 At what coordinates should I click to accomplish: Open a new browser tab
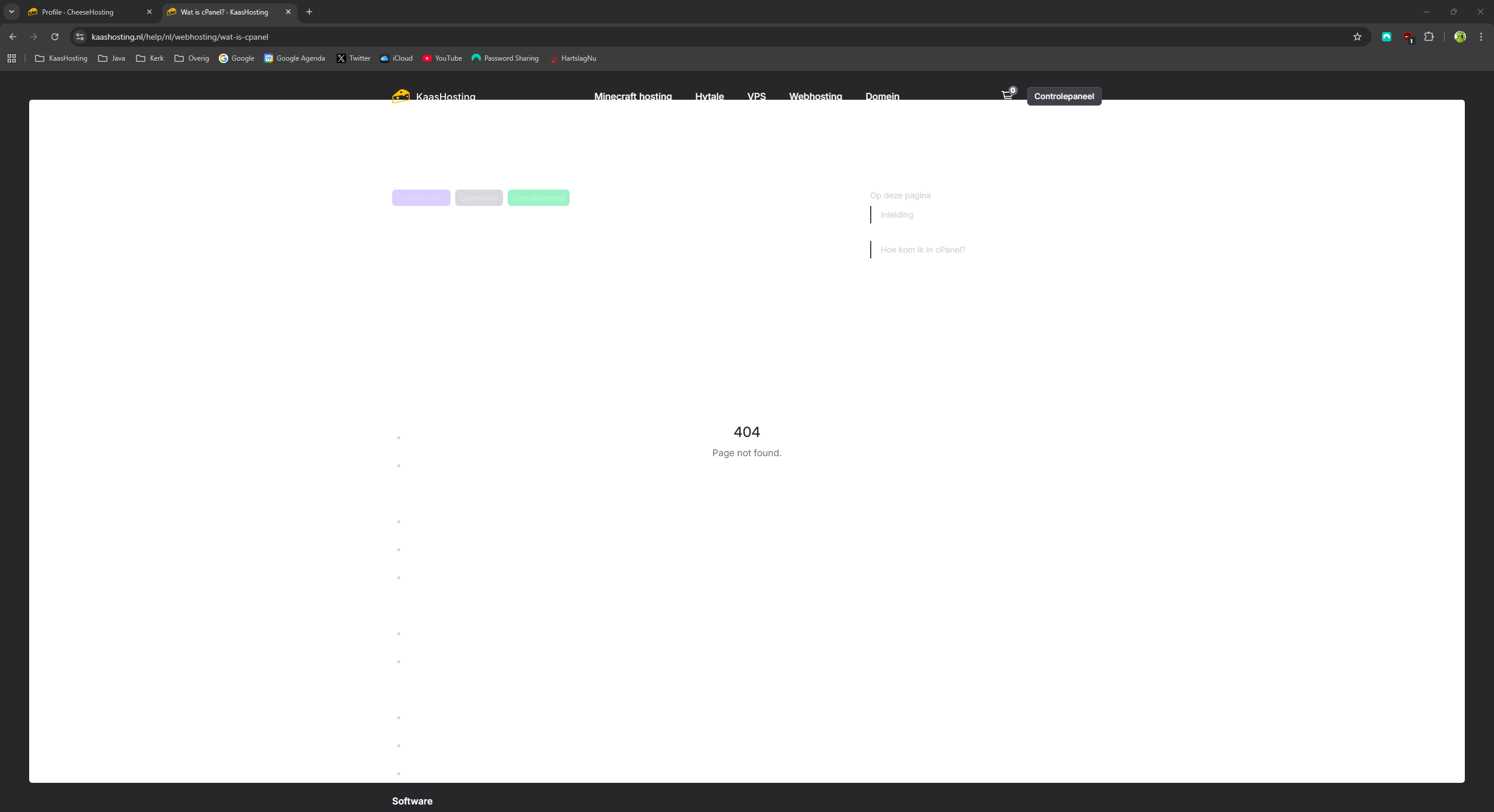tap(309, 12)
